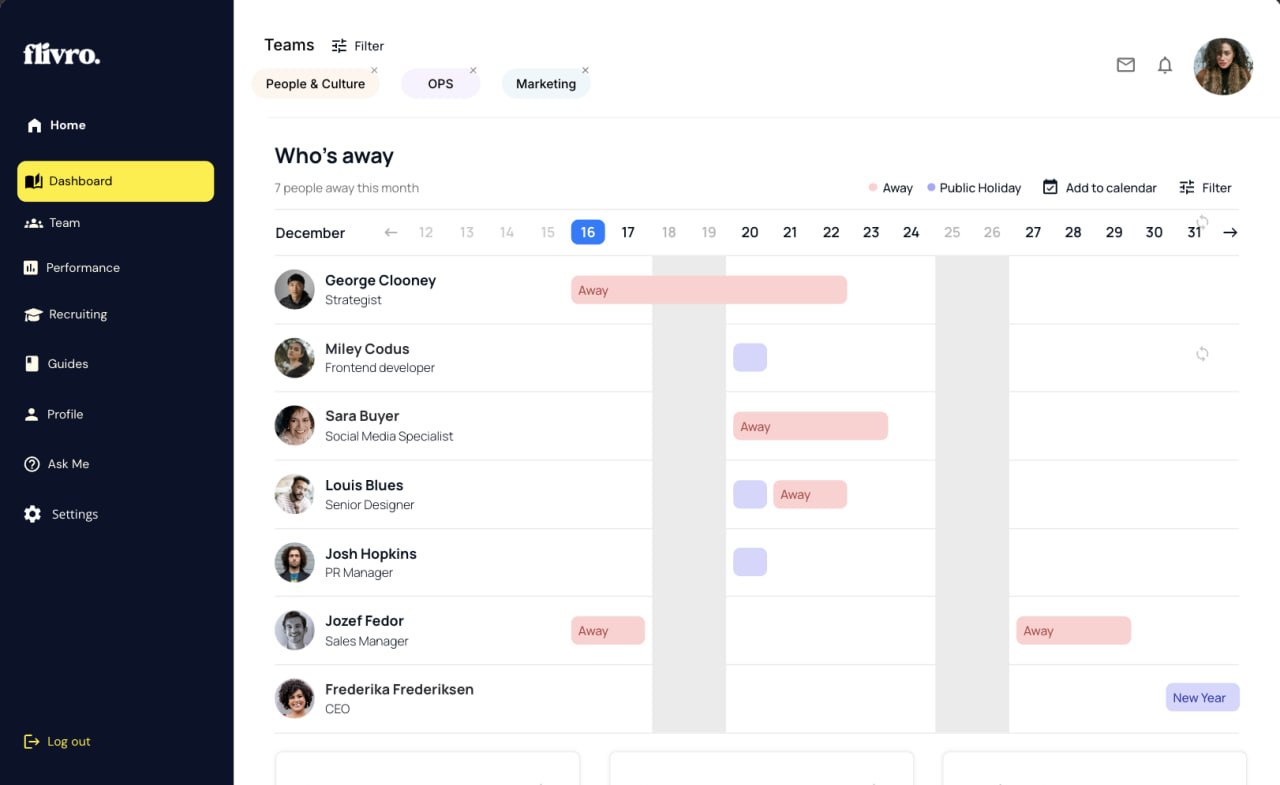Open Performance chart icon in sidebar
The image size is (1280, 785).
click(31, 267)
